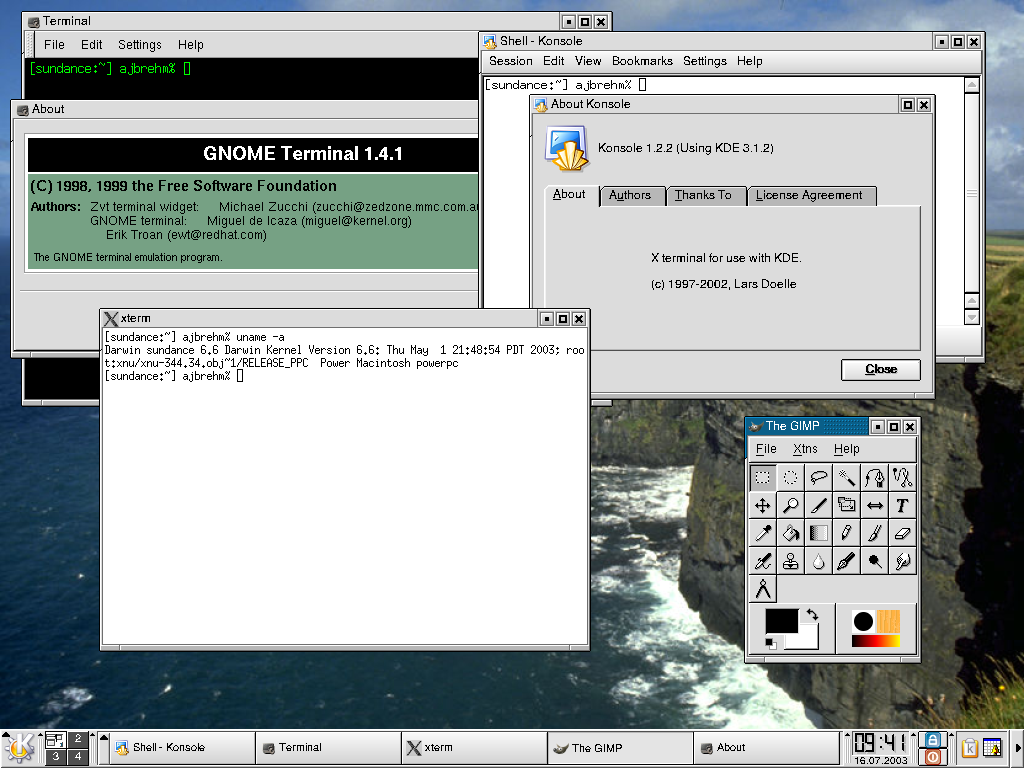This screenshot has height=768, width=1024.
Task: Switch to xterm via taskbar button
Action: (x=474, y=748)
